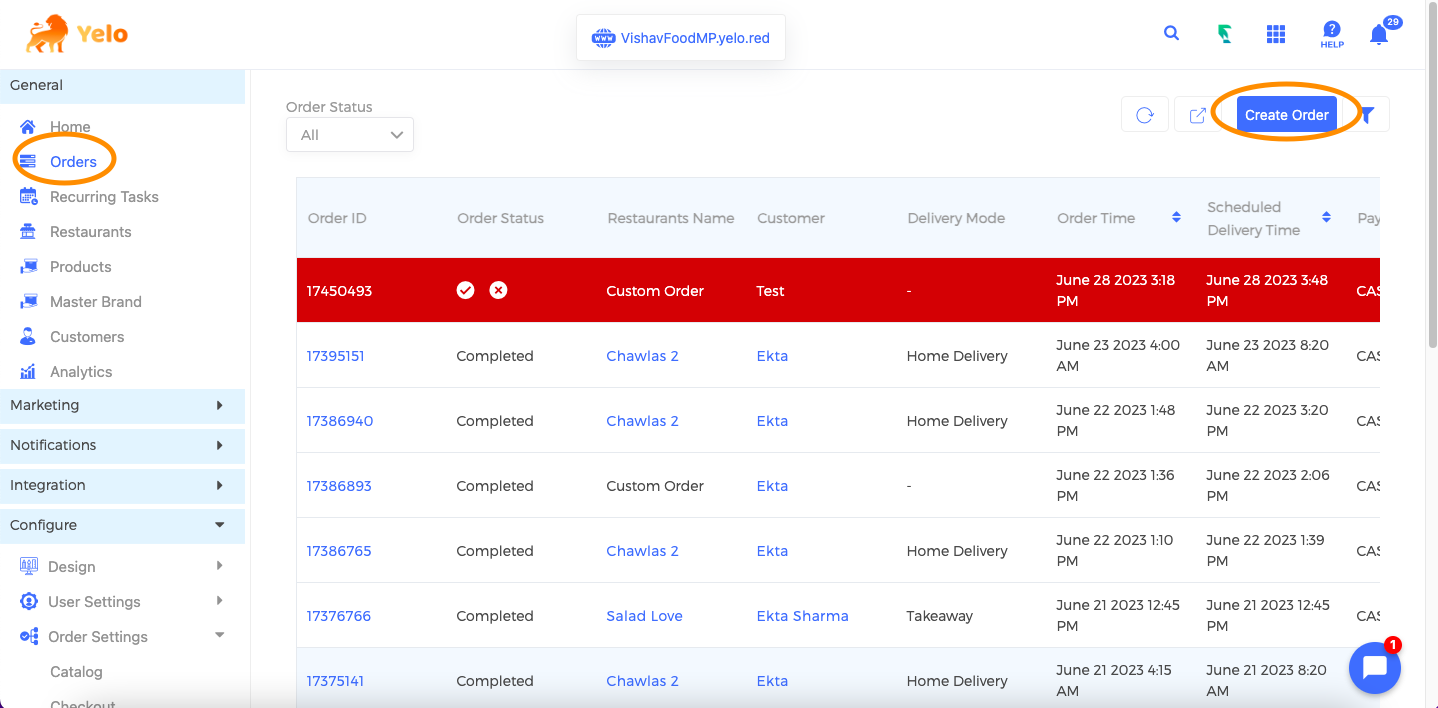Image resolution: width=1438 pixels, height=708 pixels.
Task: Open the chat support bubble
Action: pos(1374,668)
